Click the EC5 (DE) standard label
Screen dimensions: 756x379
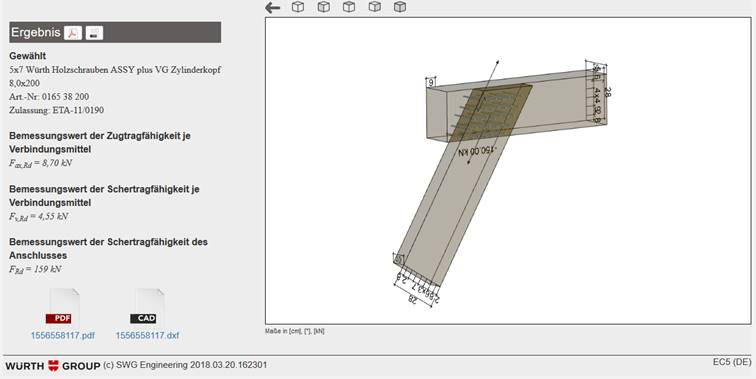732,362
